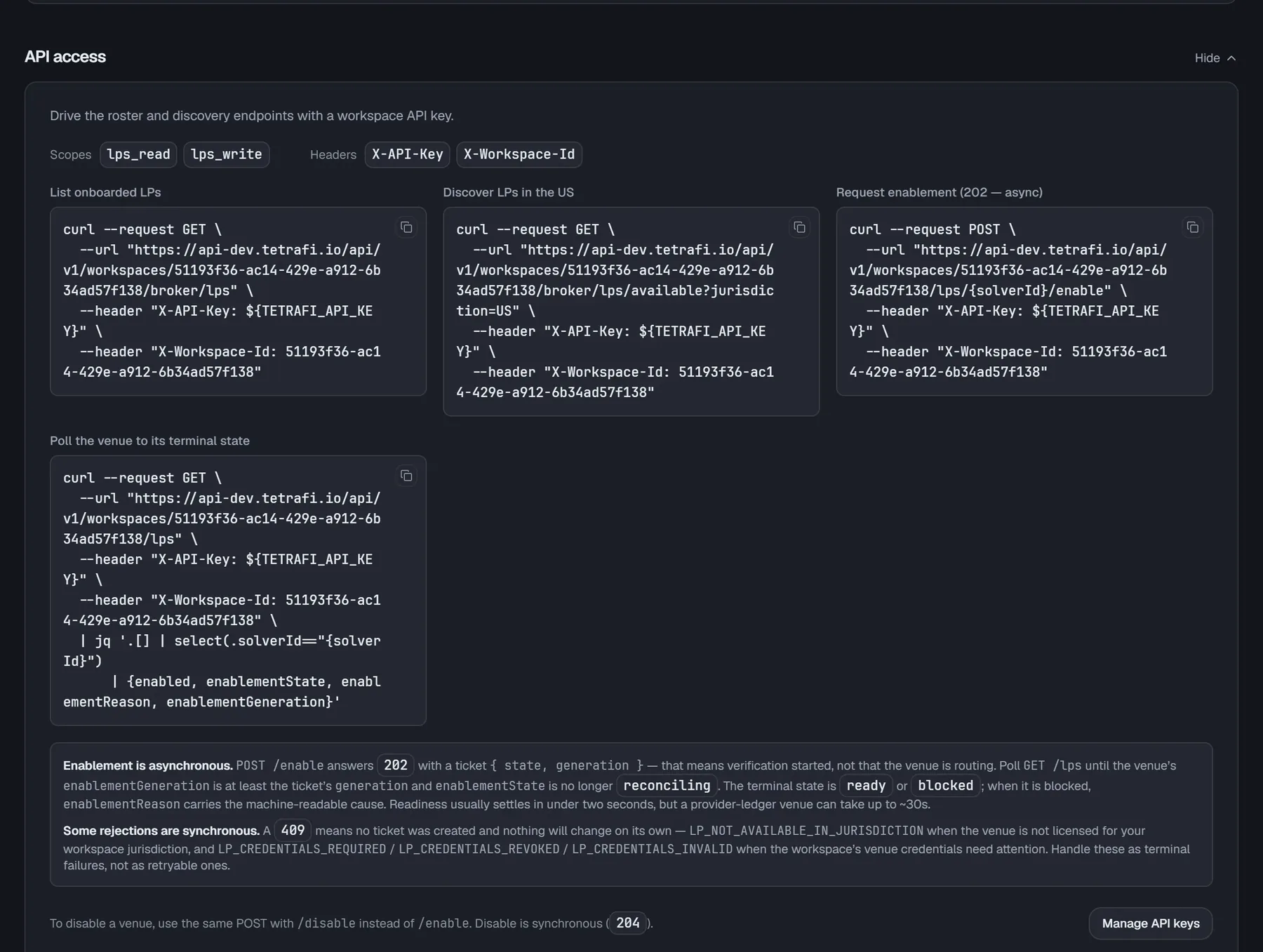1263x952 pixels.
Task: Click the "Discover LPs in the US" label
Action: [x=508, y=192]
